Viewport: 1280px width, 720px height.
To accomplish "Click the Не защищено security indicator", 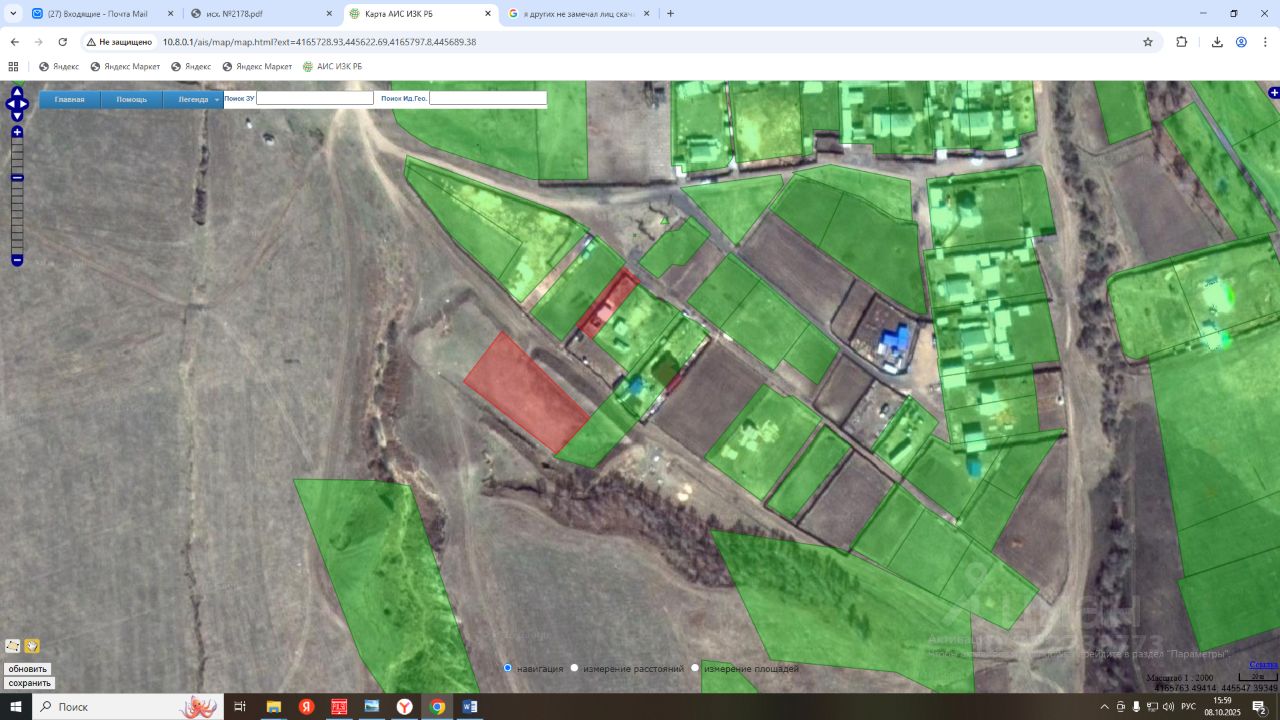I will tap(119, 42).
